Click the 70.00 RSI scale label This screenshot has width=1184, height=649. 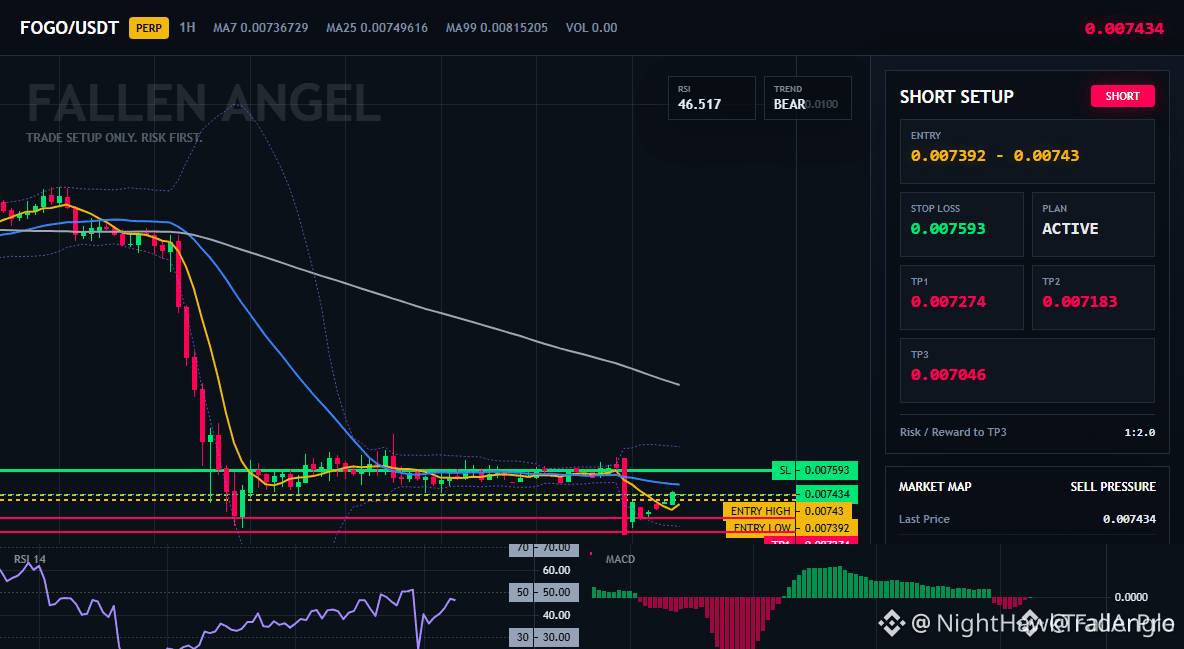coord(556,548)
